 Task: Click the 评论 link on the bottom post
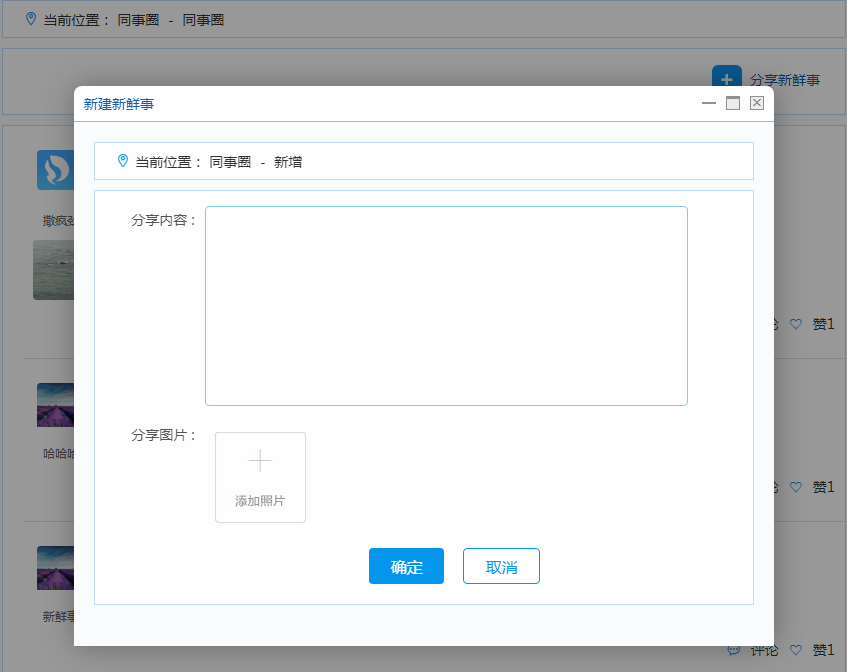point(764,650)
